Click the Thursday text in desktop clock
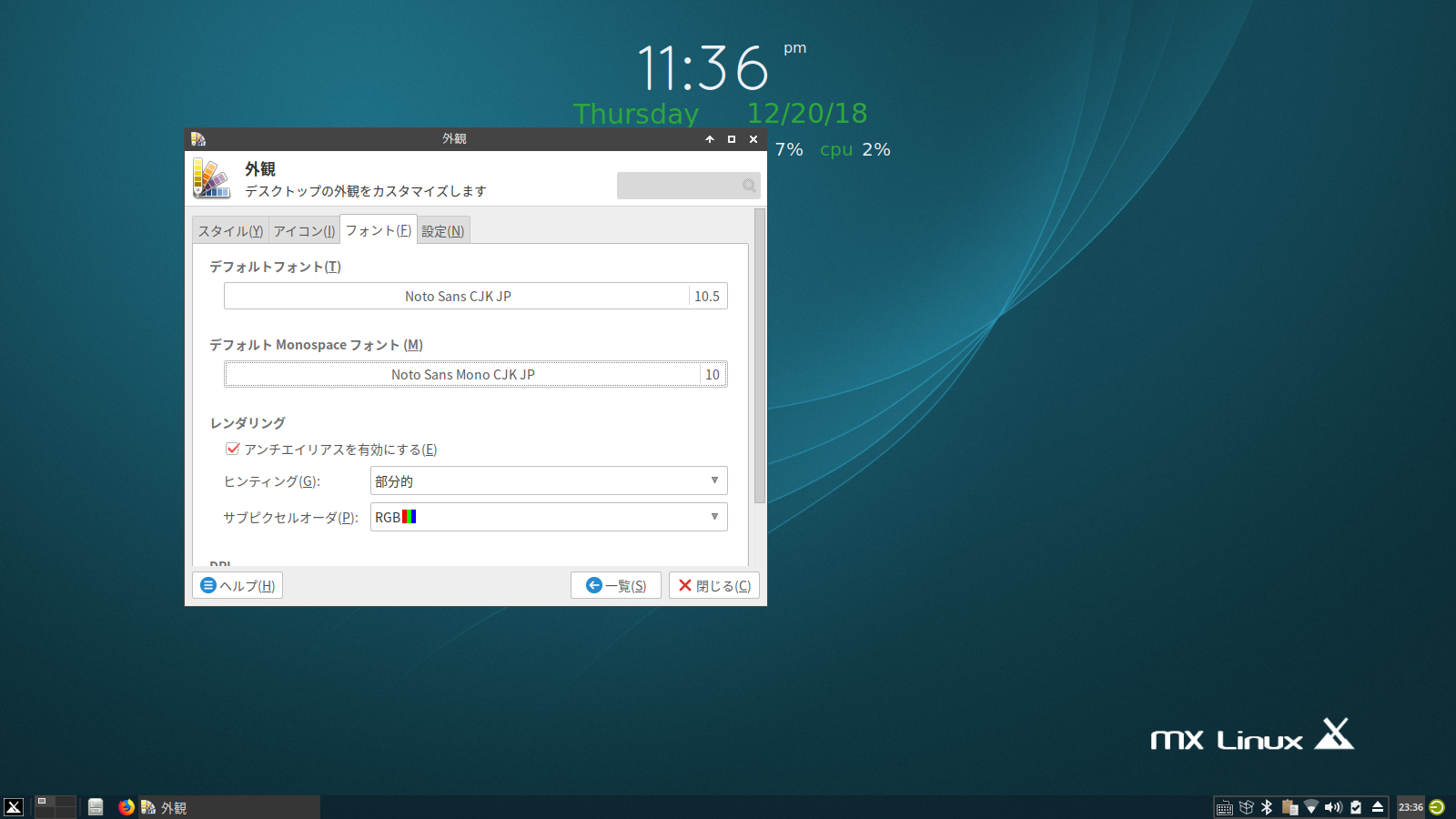Image resolution: width=1456 pixels, height=819 pixels. (636, 115)
